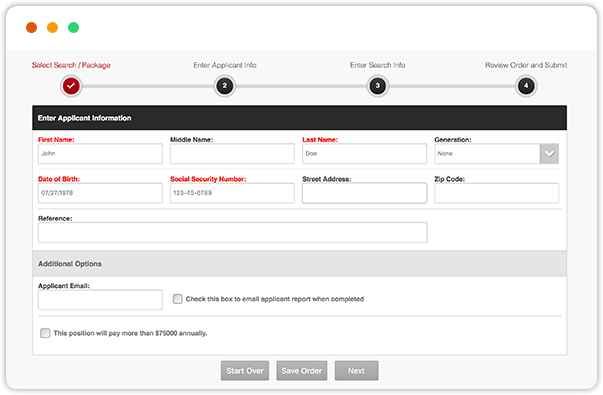Click the 'Date of Birth:' label
Screen dimensions: 603x395
coord(59,179)
